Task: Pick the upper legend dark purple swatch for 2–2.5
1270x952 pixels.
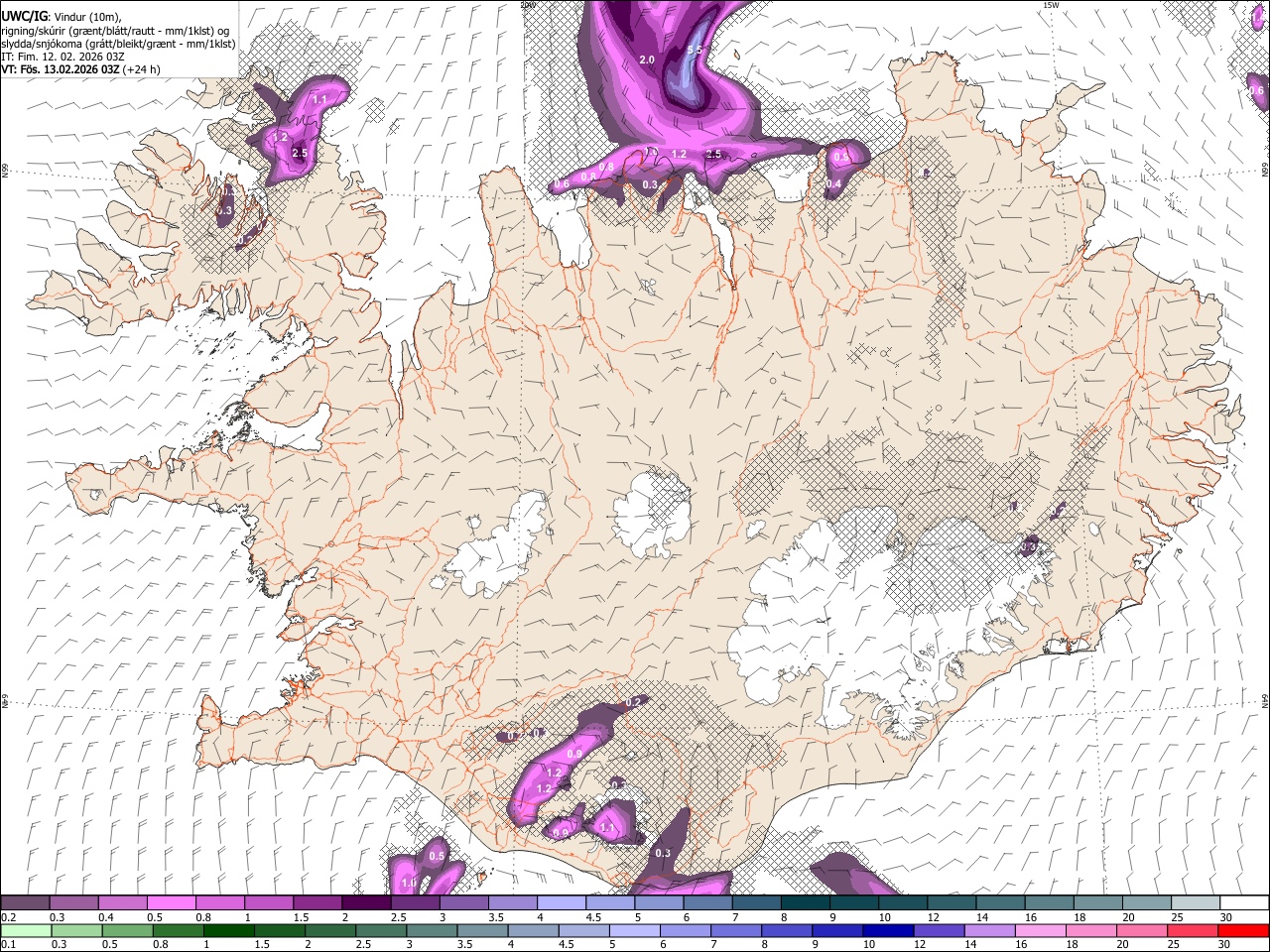Action: click(x=366, y=903)
